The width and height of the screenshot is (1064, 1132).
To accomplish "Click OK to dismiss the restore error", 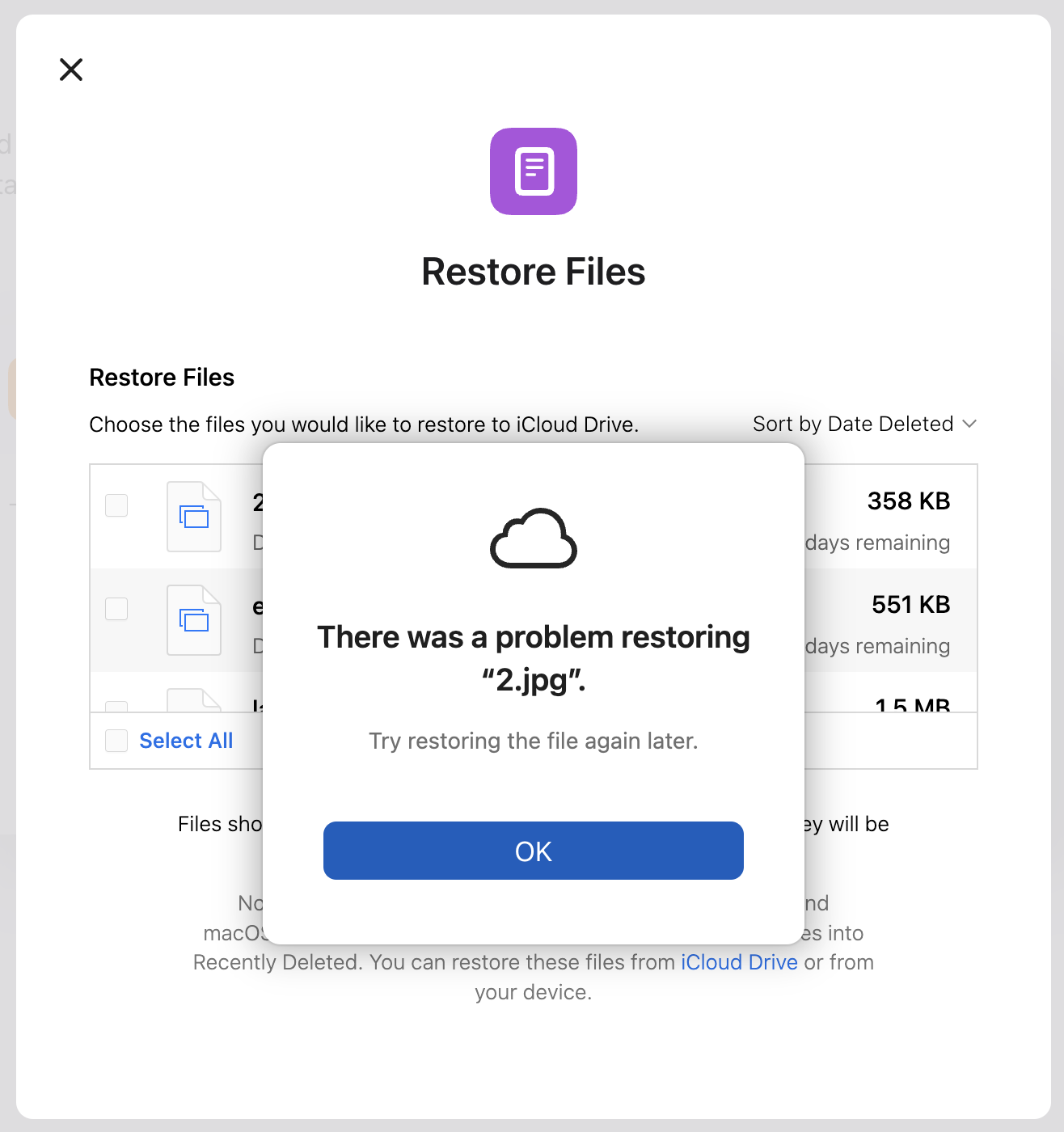I will click(533, 850).
